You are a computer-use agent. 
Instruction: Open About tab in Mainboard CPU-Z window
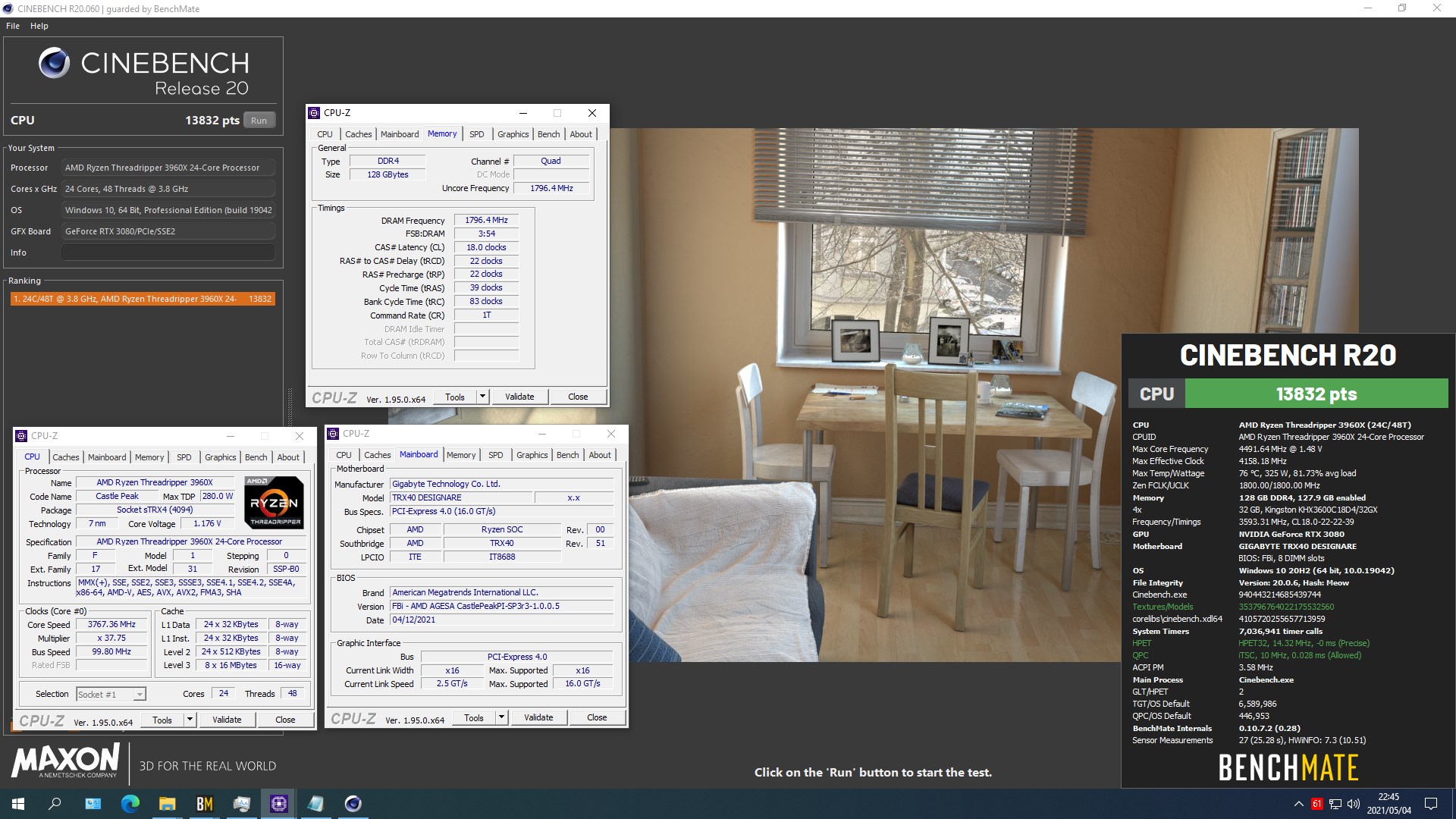click(x=600, y=455)
